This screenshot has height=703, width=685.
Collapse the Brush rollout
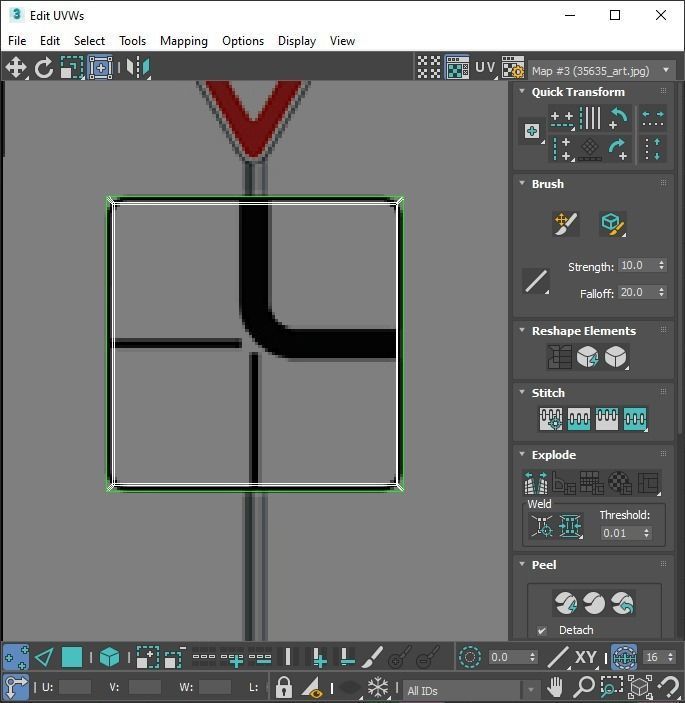point(522,183)
